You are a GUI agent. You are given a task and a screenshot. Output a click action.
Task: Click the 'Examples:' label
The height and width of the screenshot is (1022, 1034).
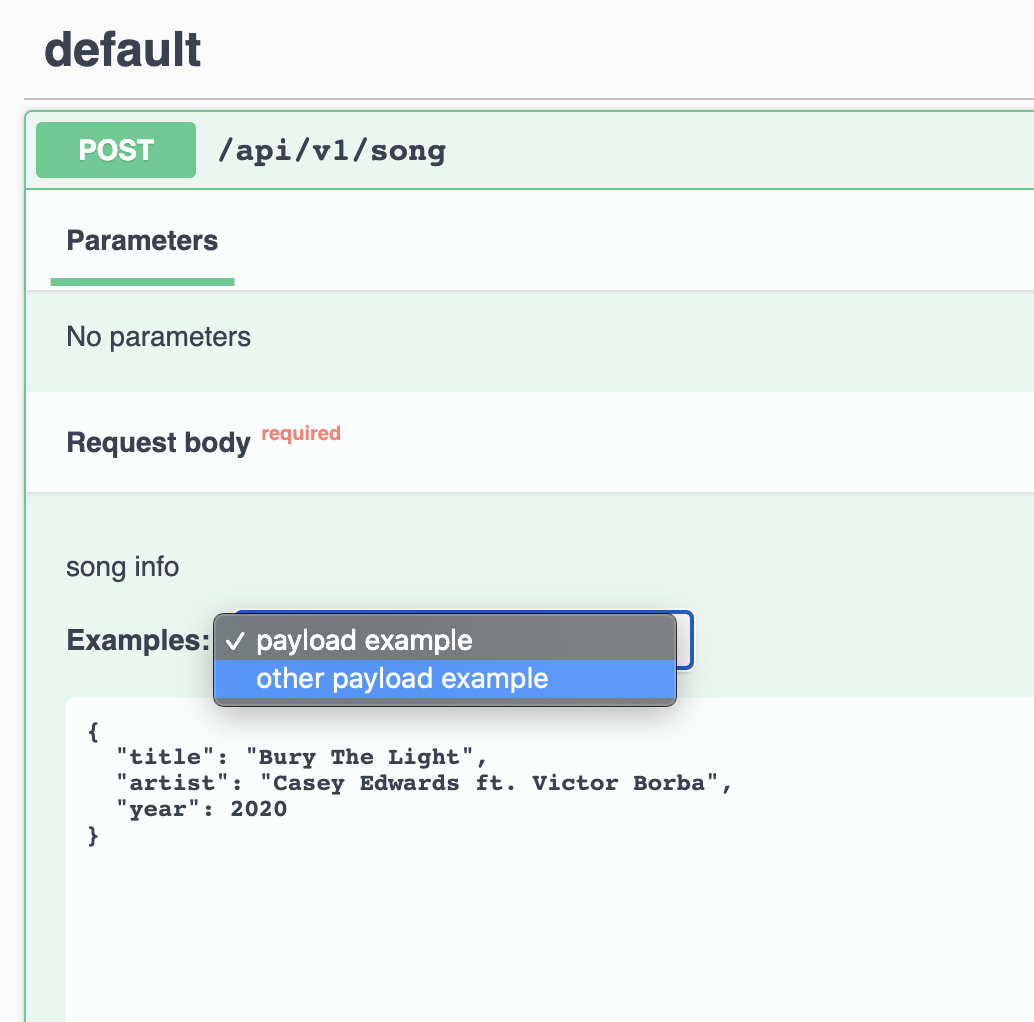pyautogui.click(x=138, y=640)
